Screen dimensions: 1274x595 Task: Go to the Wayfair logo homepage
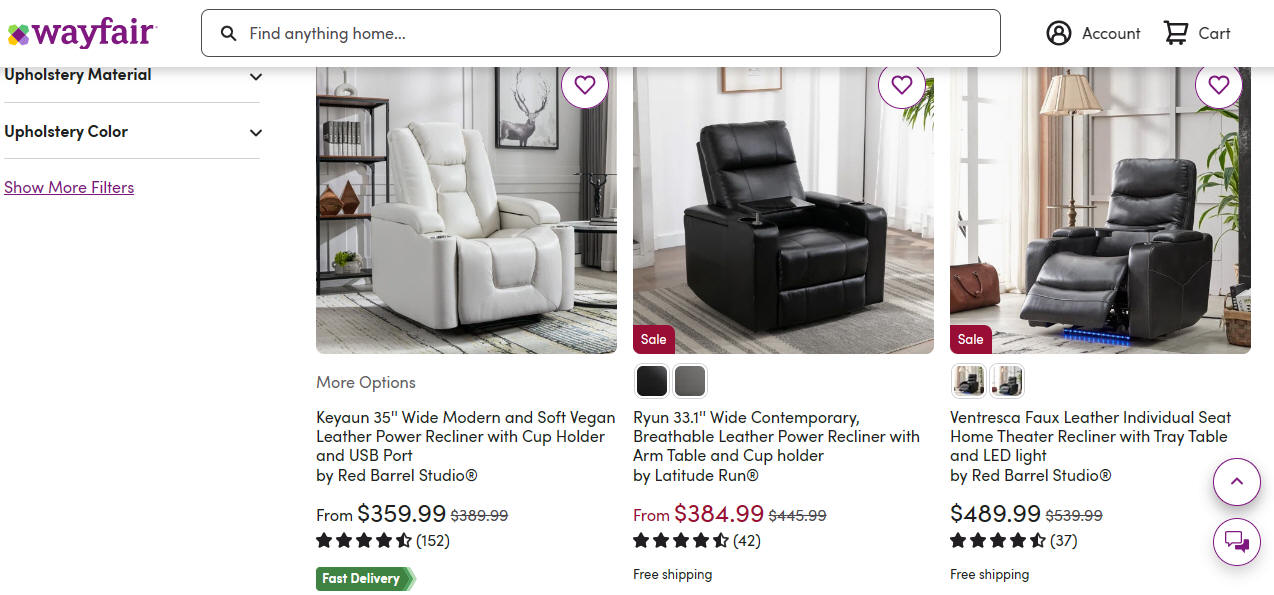coord(81,33)
